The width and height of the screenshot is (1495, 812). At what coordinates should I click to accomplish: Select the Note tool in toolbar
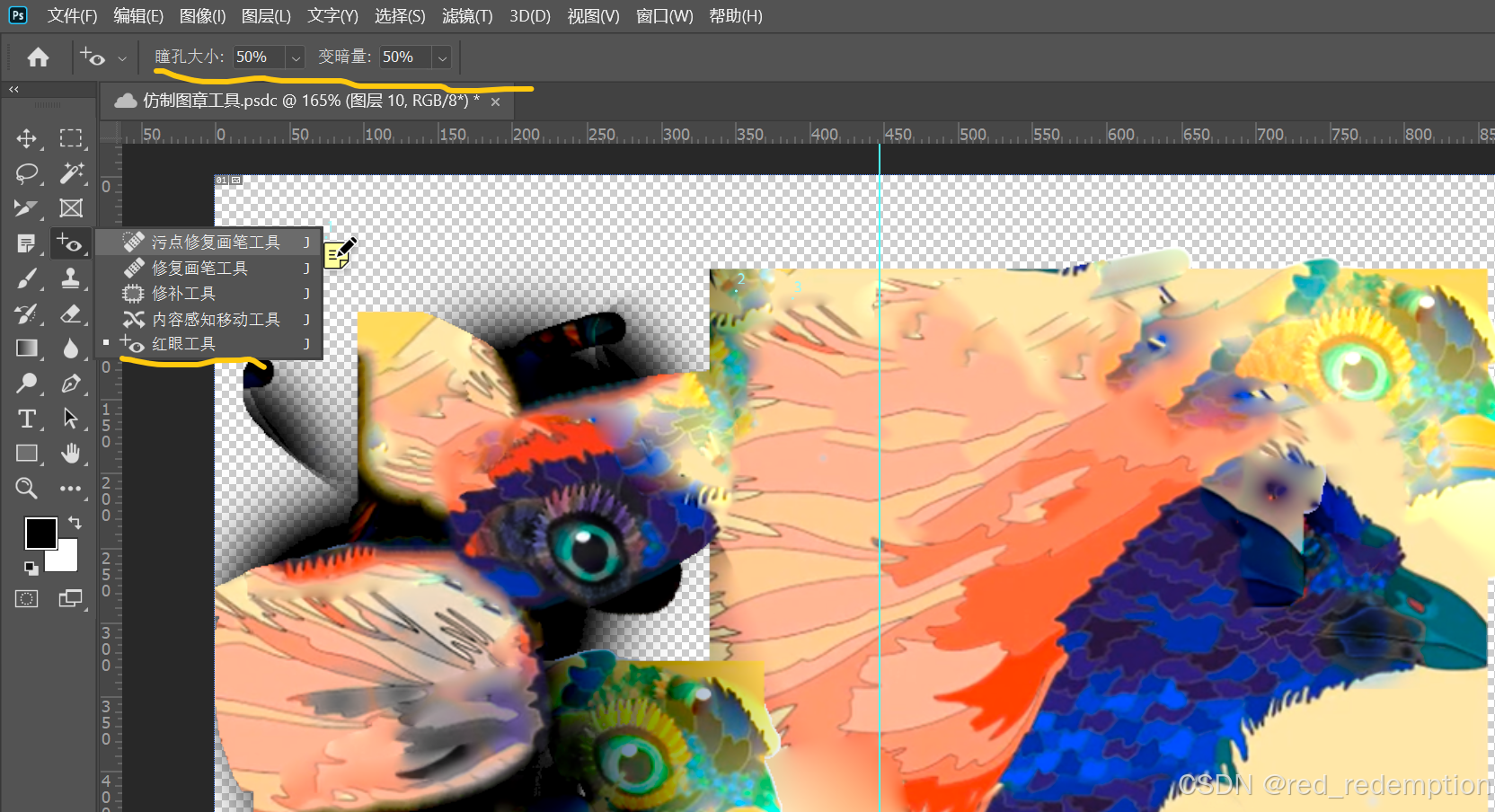click(27, 243)
